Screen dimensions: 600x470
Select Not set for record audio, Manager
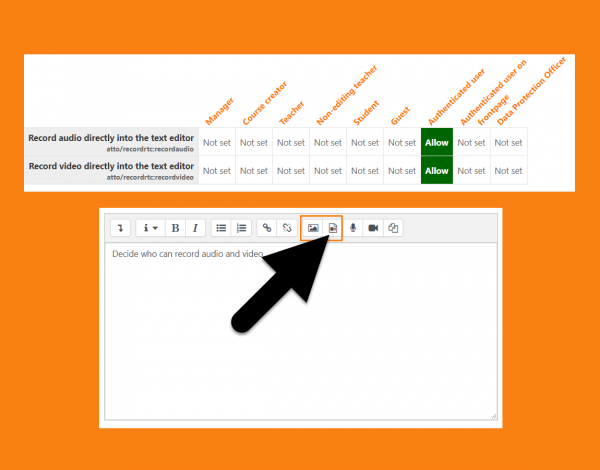click(x=216, y=142)
